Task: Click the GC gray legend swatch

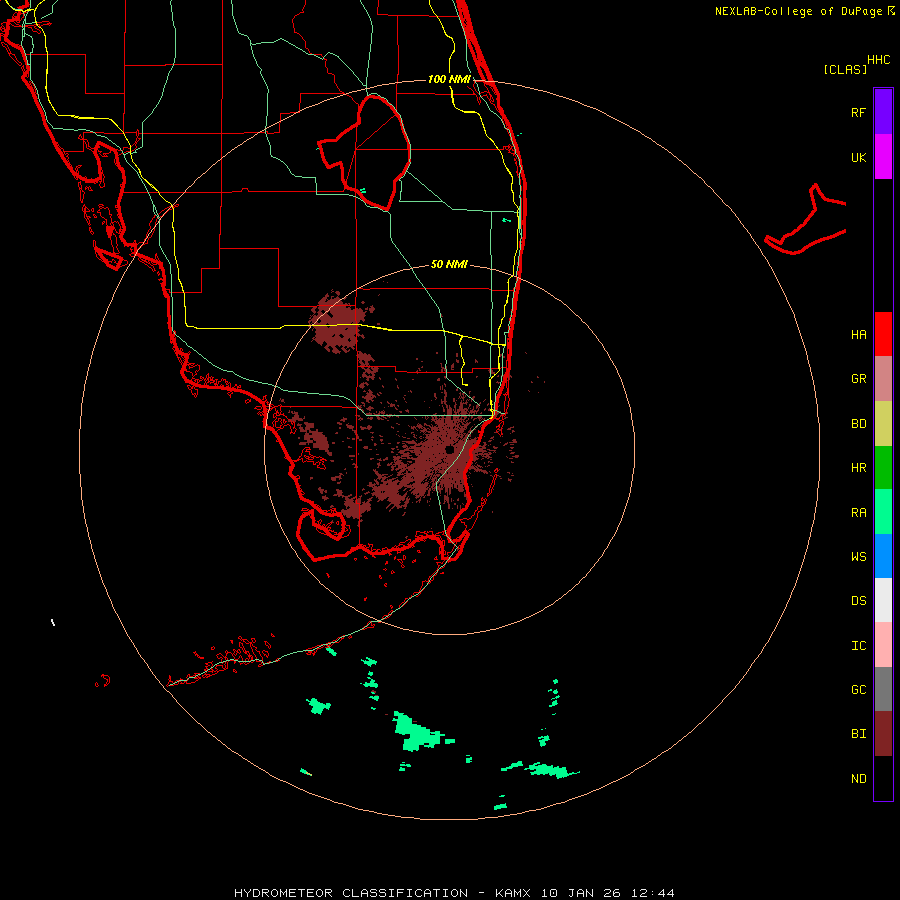Action: (883, 689)
